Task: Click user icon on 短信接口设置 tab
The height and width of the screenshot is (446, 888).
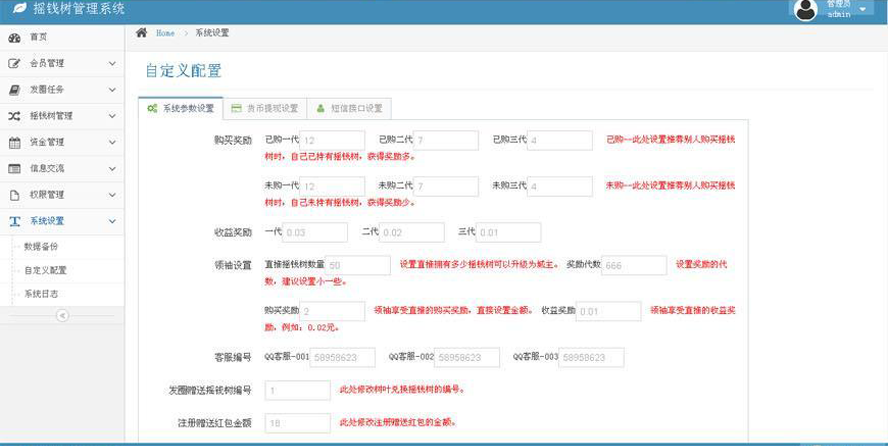Action: pyautogui.click(x=321, y=108)
